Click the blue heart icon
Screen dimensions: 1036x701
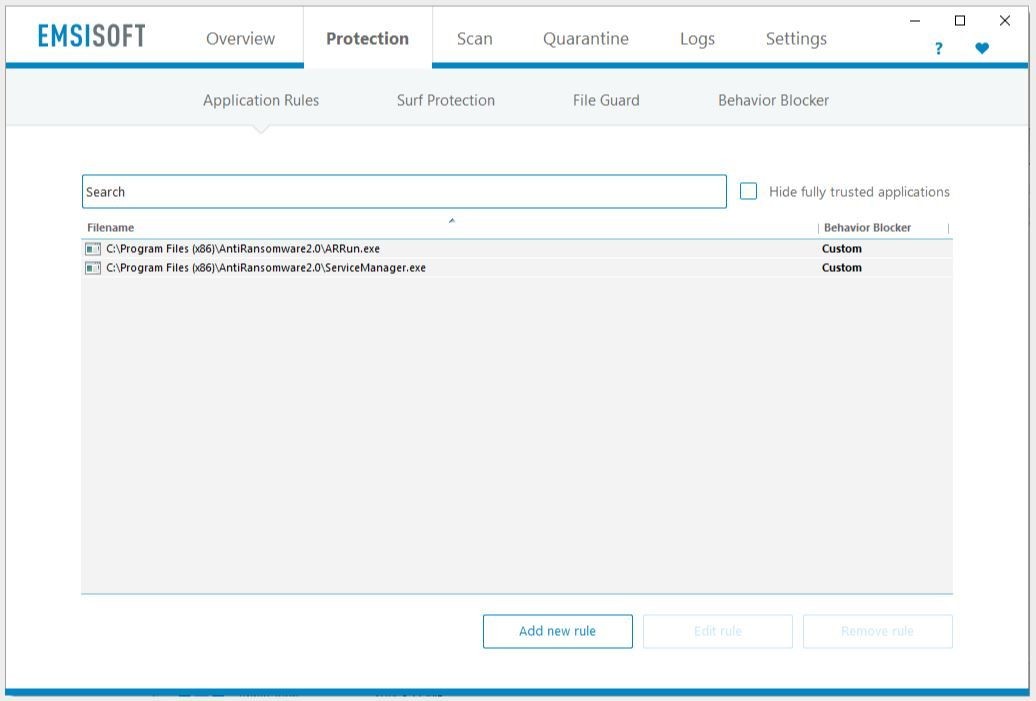[x=982, y=48]
